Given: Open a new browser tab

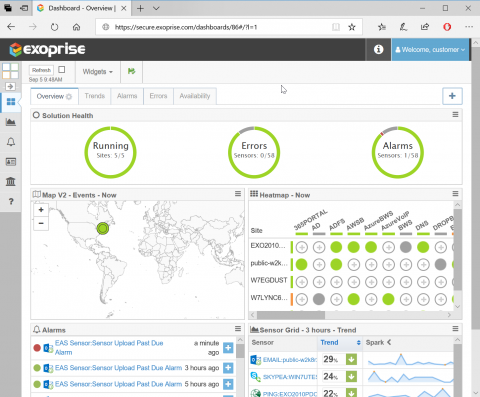Looking at the screenshot, I should pyautogui.click(x=140, y=8).
